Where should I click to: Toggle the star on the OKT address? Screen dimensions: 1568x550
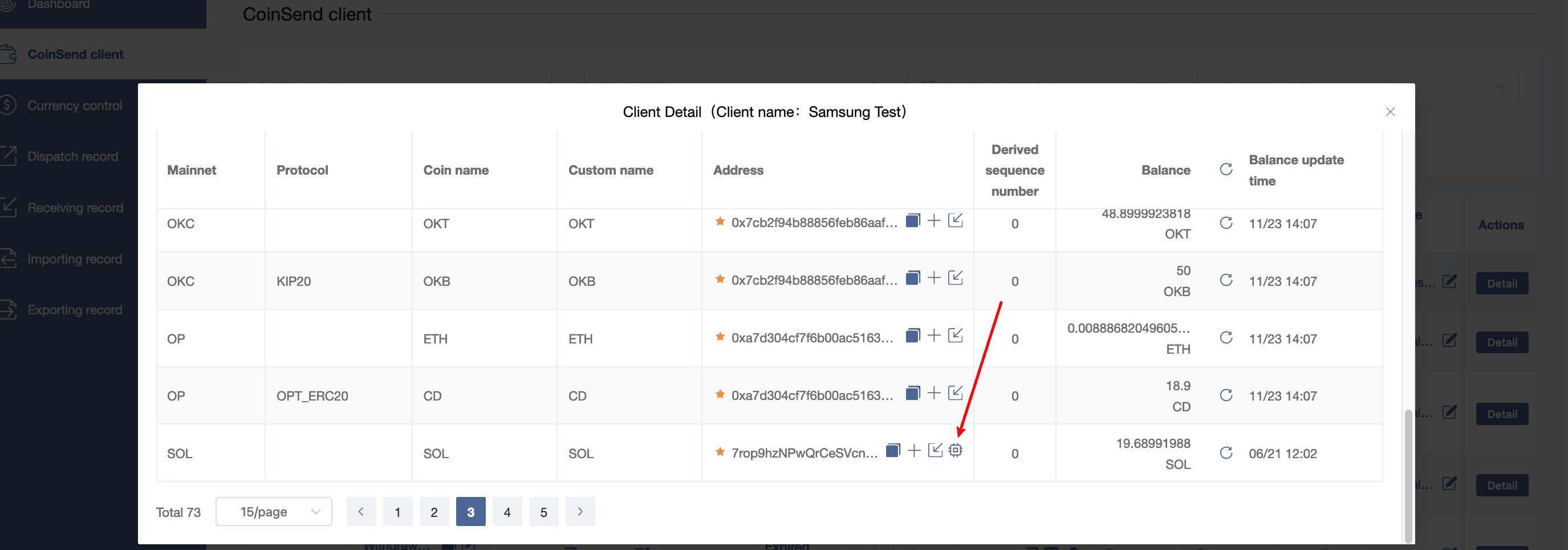(720, 221)
